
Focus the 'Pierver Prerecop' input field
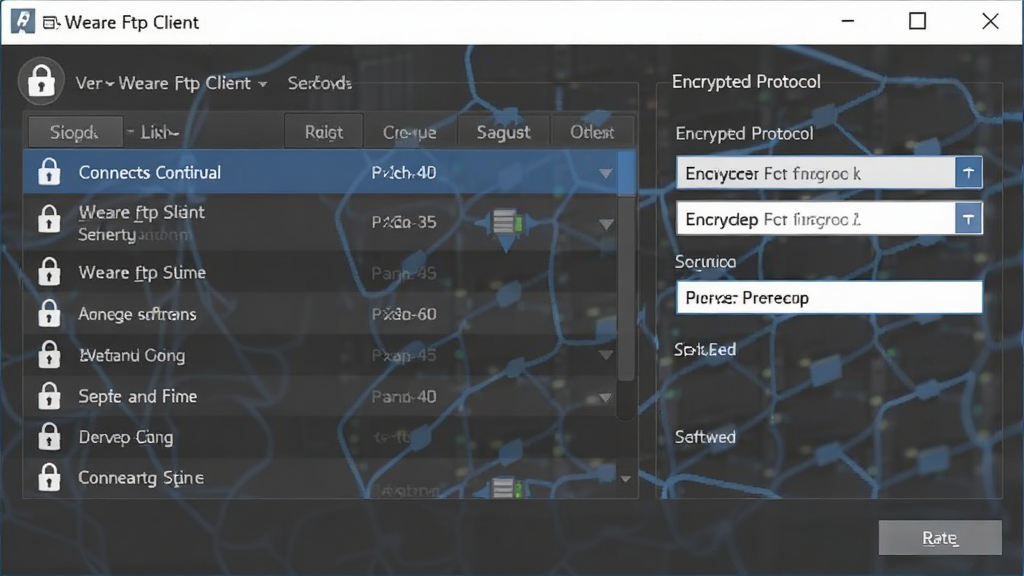[829, 298]
